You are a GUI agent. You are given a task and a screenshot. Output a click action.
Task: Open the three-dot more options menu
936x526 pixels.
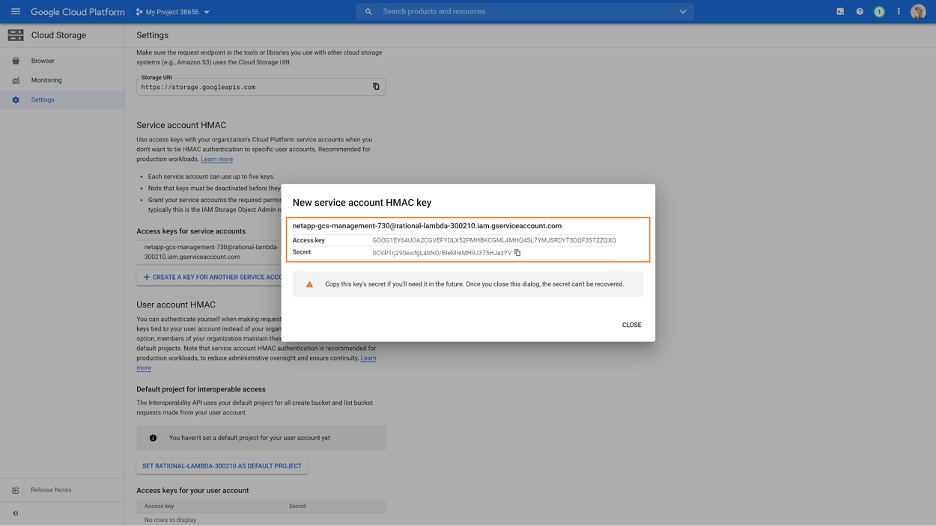point(898,12)
